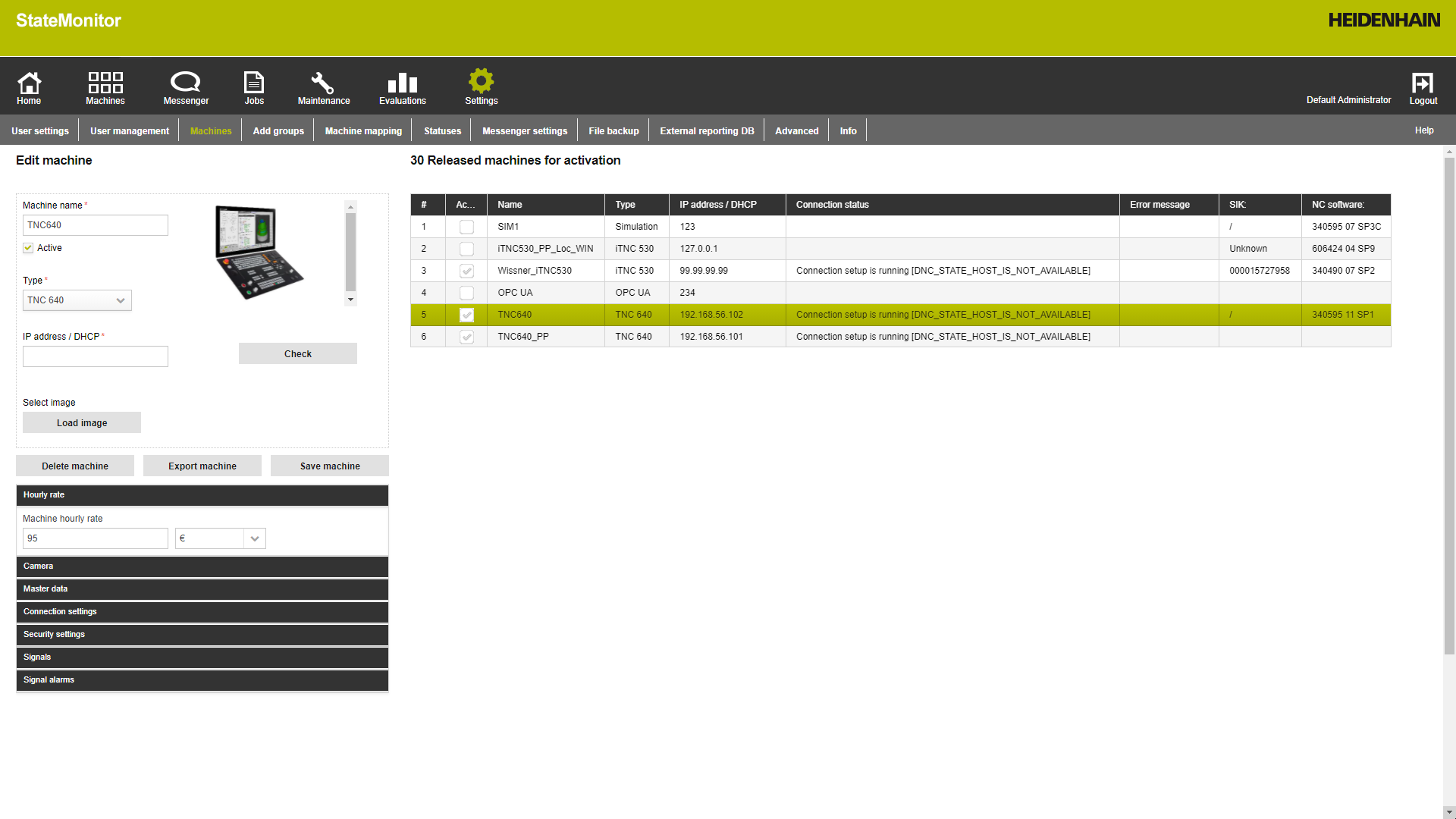Open the File backup tab
The height and width of the screenshot is (819, 1456).
click(613, 130)
